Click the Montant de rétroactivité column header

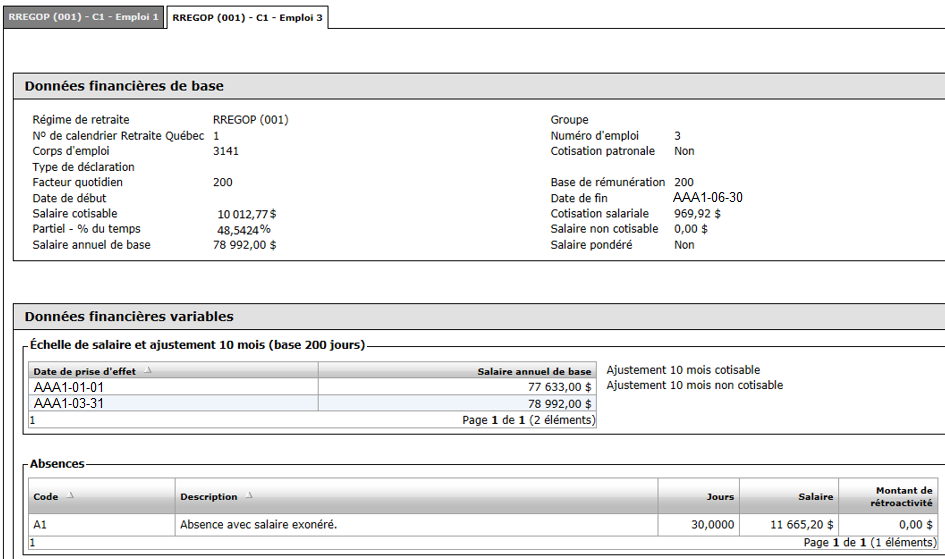coord(888,496)
